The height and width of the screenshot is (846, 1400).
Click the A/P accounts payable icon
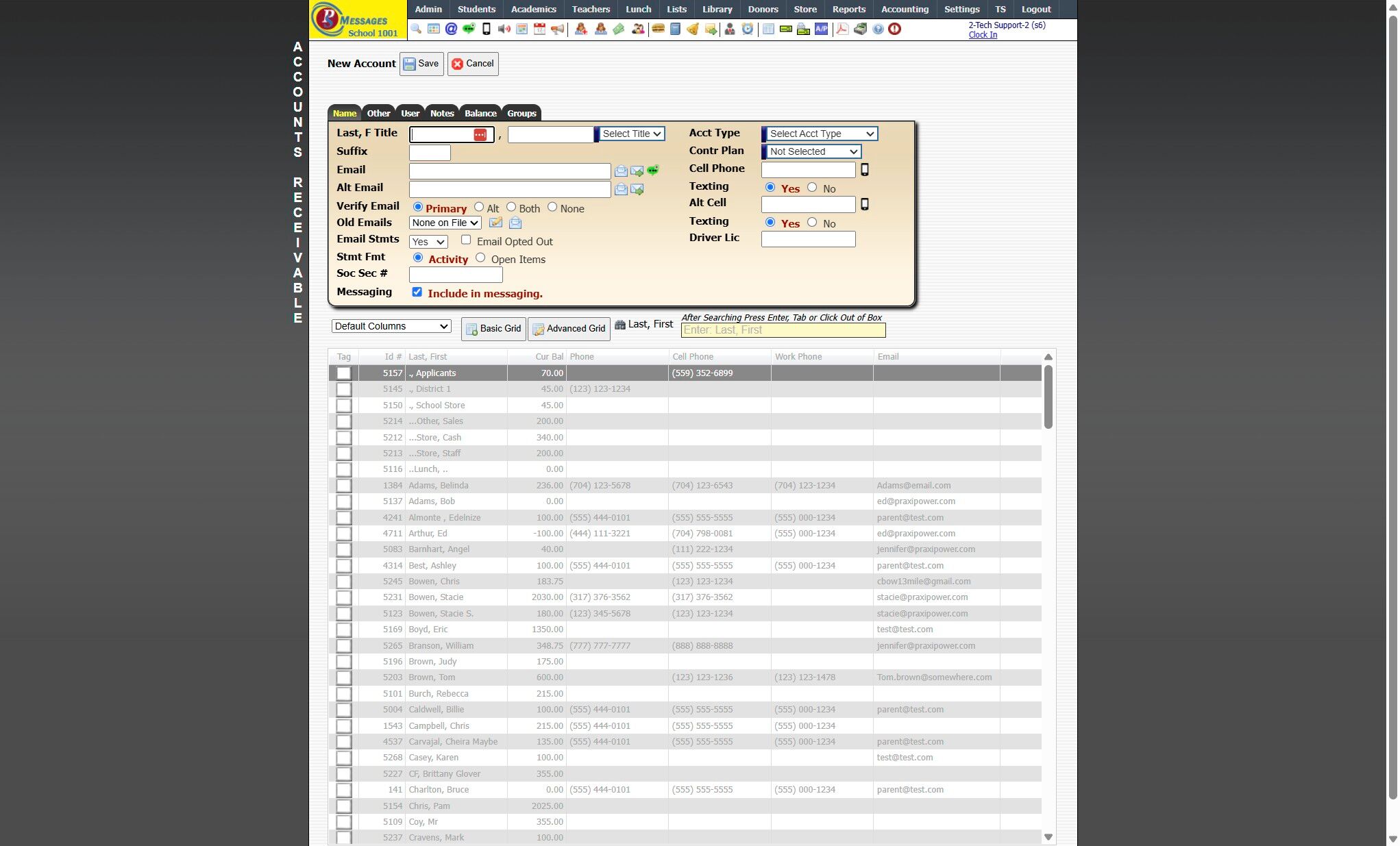821,29
